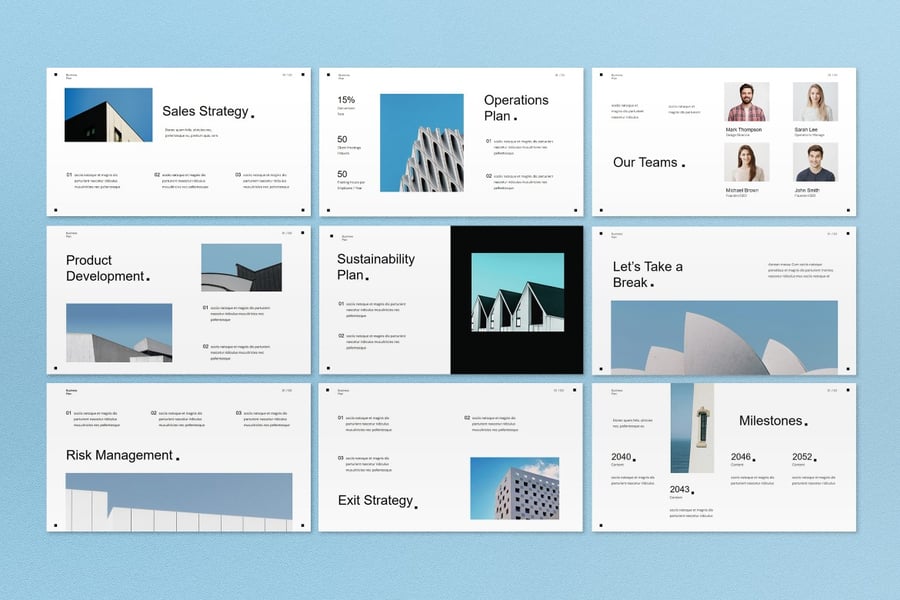This screenshot has height=600, width=900.
Task: Click the Our Teams heading
Action: coord(645,162)
